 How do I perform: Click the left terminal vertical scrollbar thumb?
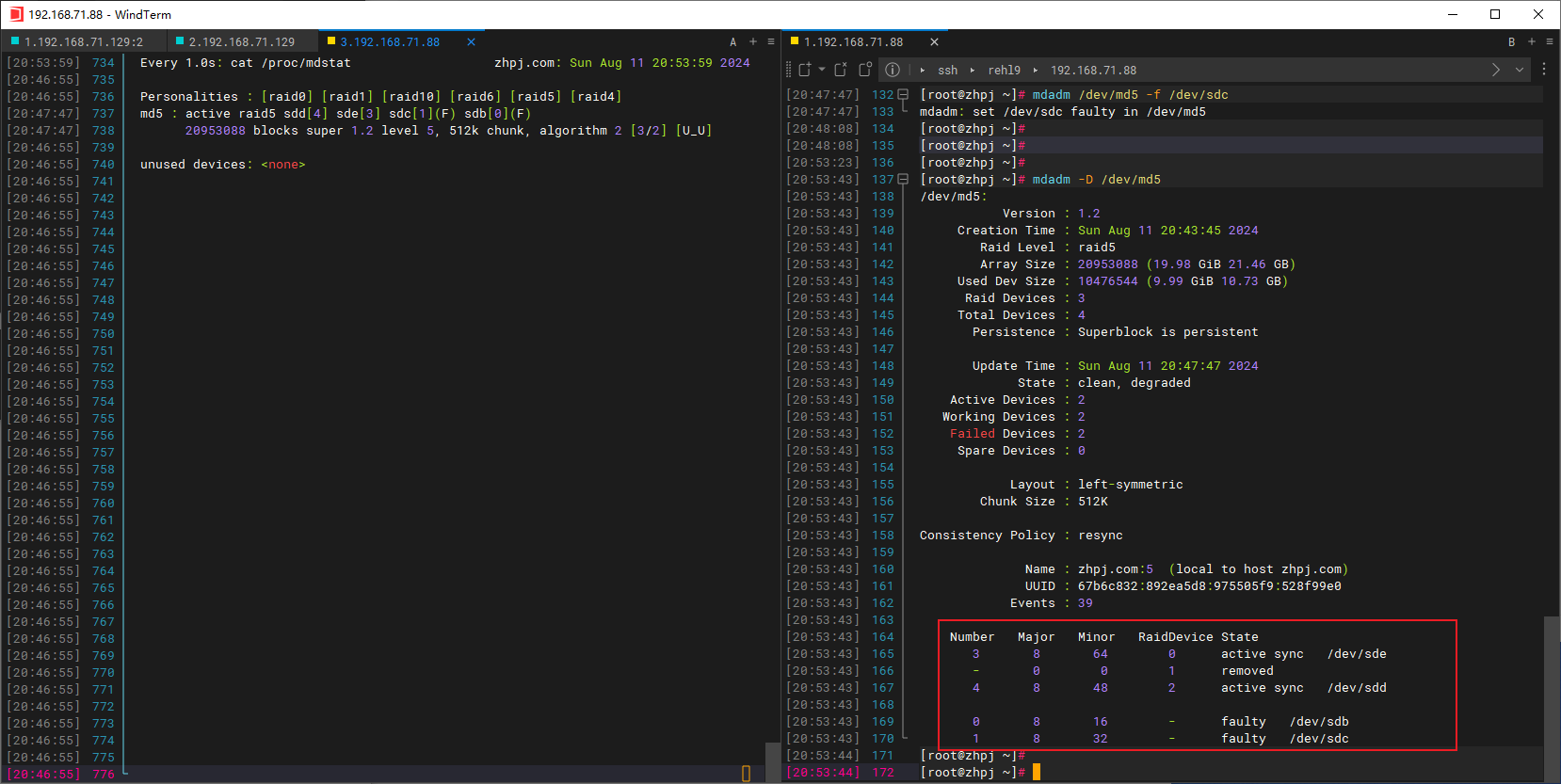pos(773,762)
